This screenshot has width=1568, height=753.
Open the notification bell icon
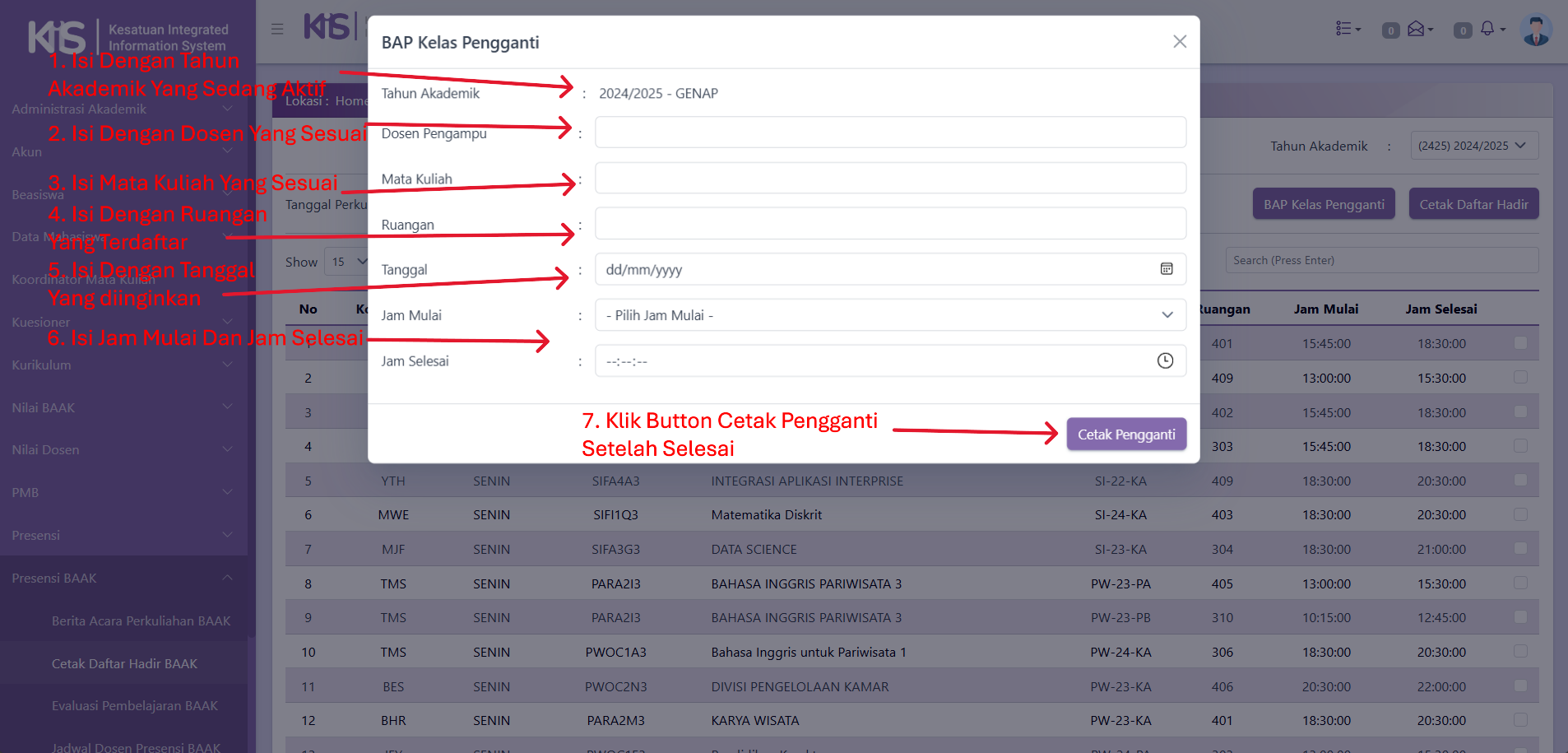pos(1487,30)
